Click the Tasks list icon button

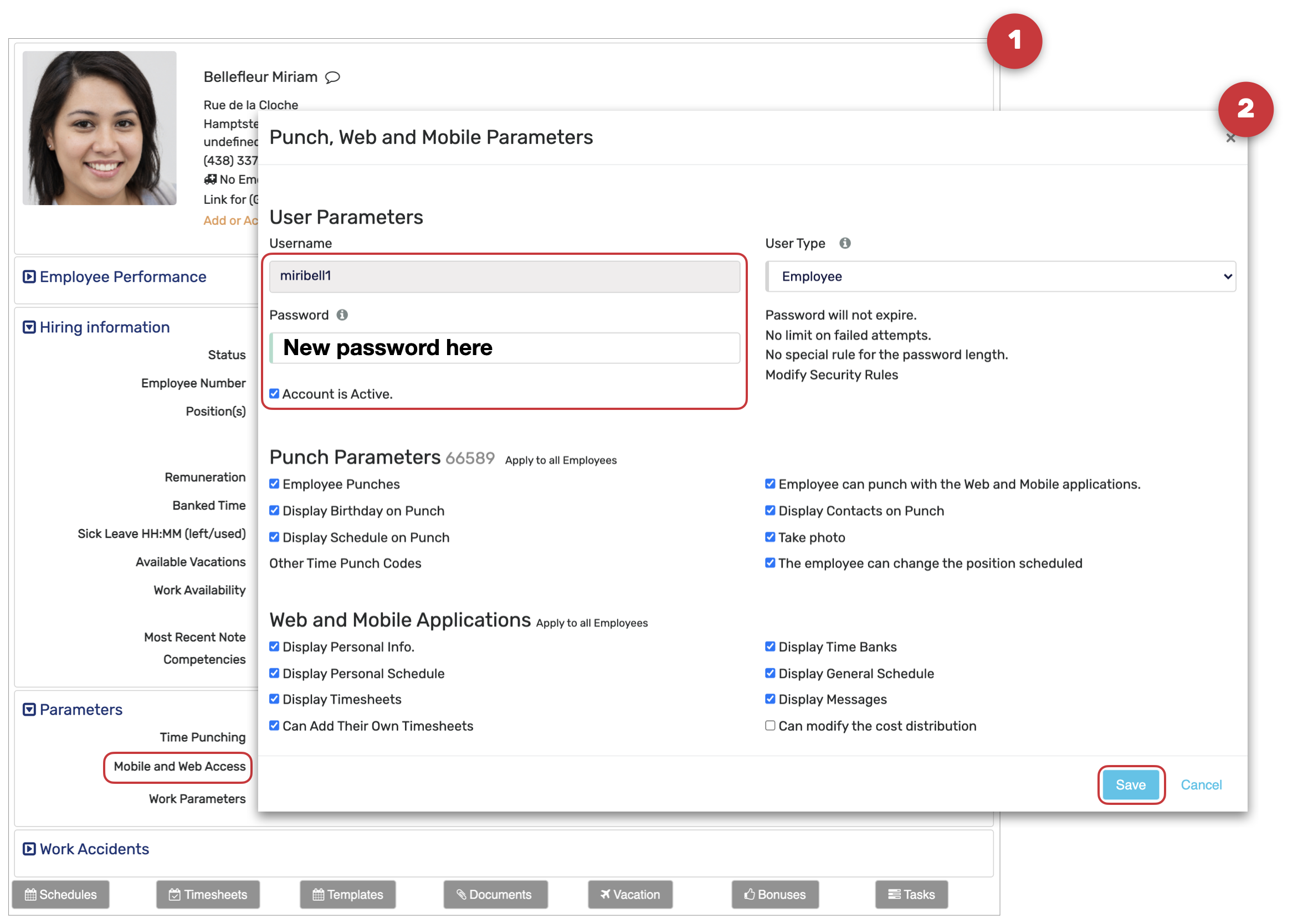(895, 895)
